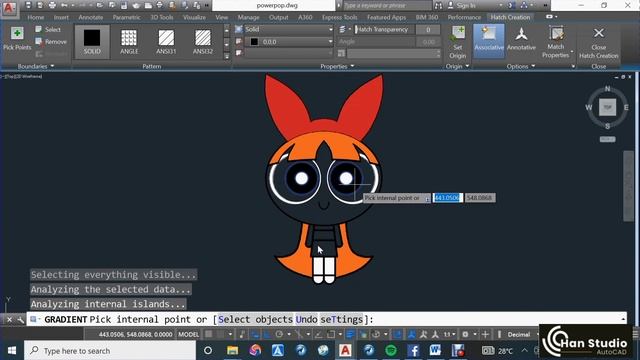Click the Cortana circle icon on taskbar
This screenshot has height=360, width=640.
(208, 350)
